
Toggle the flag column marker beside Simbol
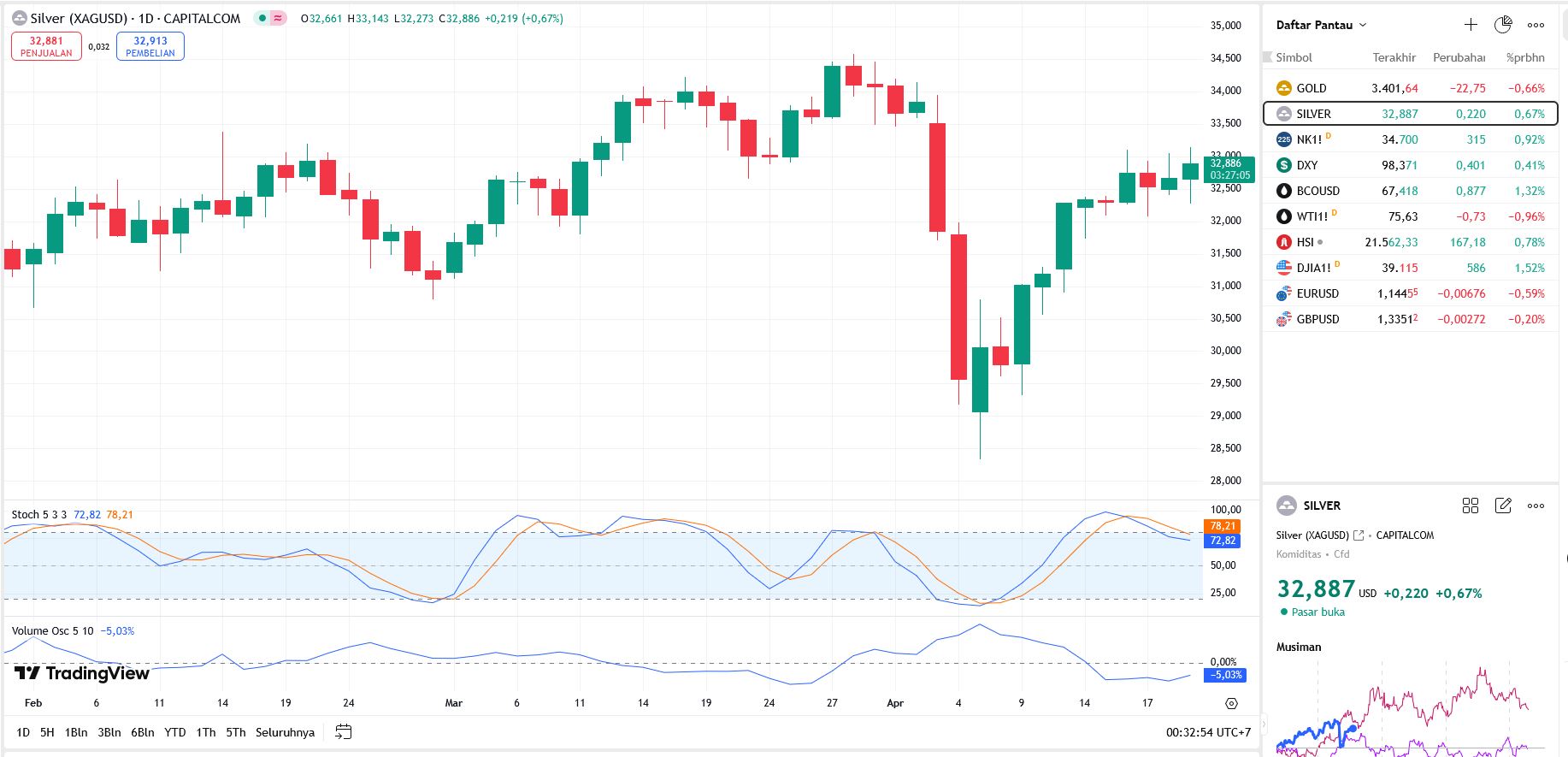coord(1267,57)
